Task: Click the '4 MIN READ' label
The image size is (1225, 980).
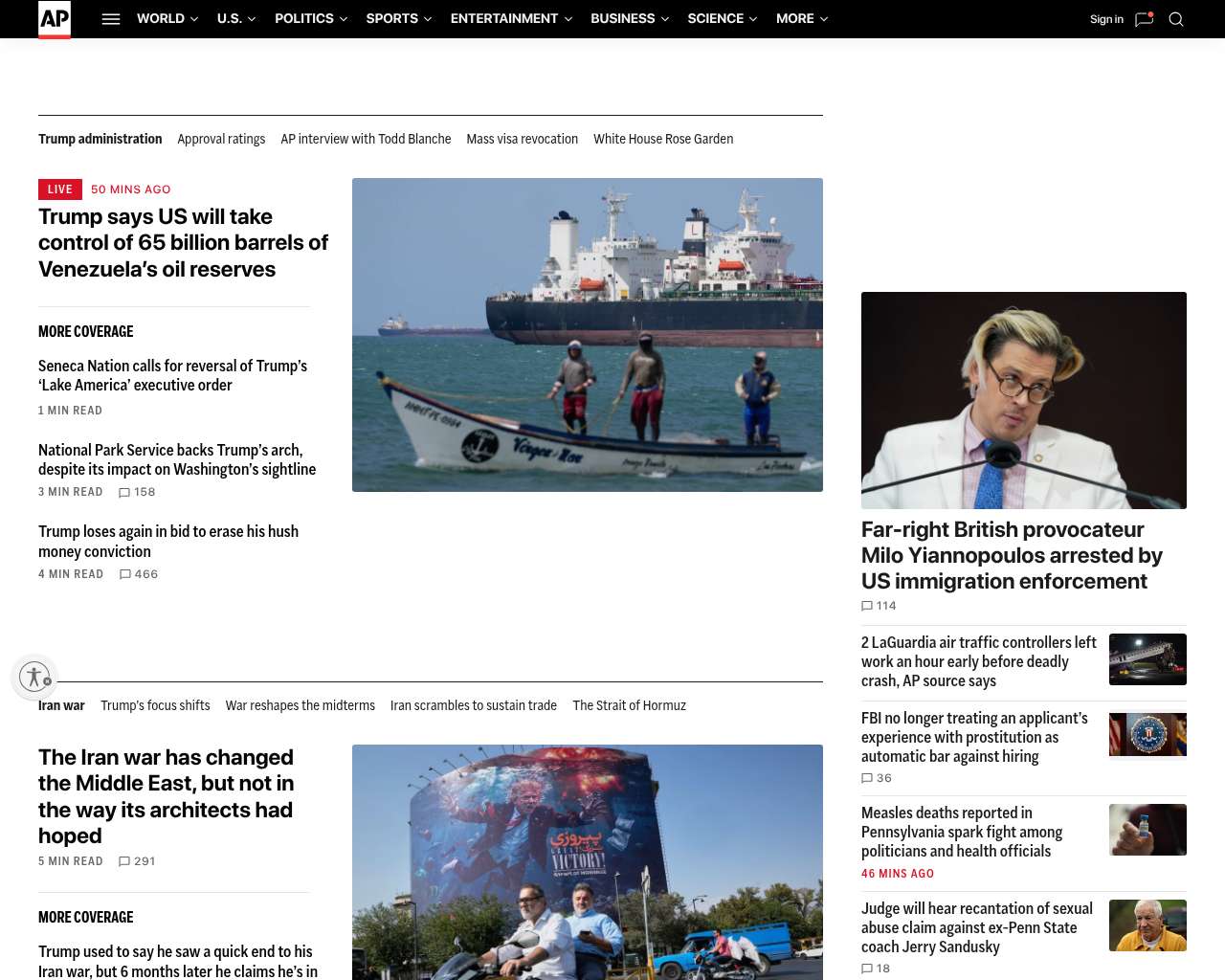Action: 71,574
